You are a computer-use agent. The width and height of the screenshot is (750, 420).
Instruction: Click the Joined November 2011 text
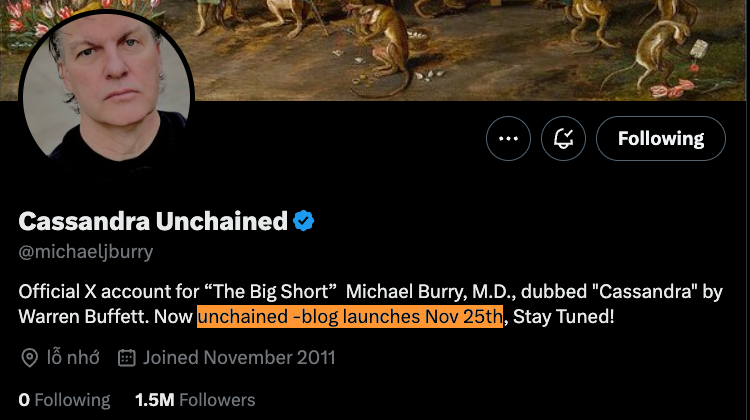(239, 357)
